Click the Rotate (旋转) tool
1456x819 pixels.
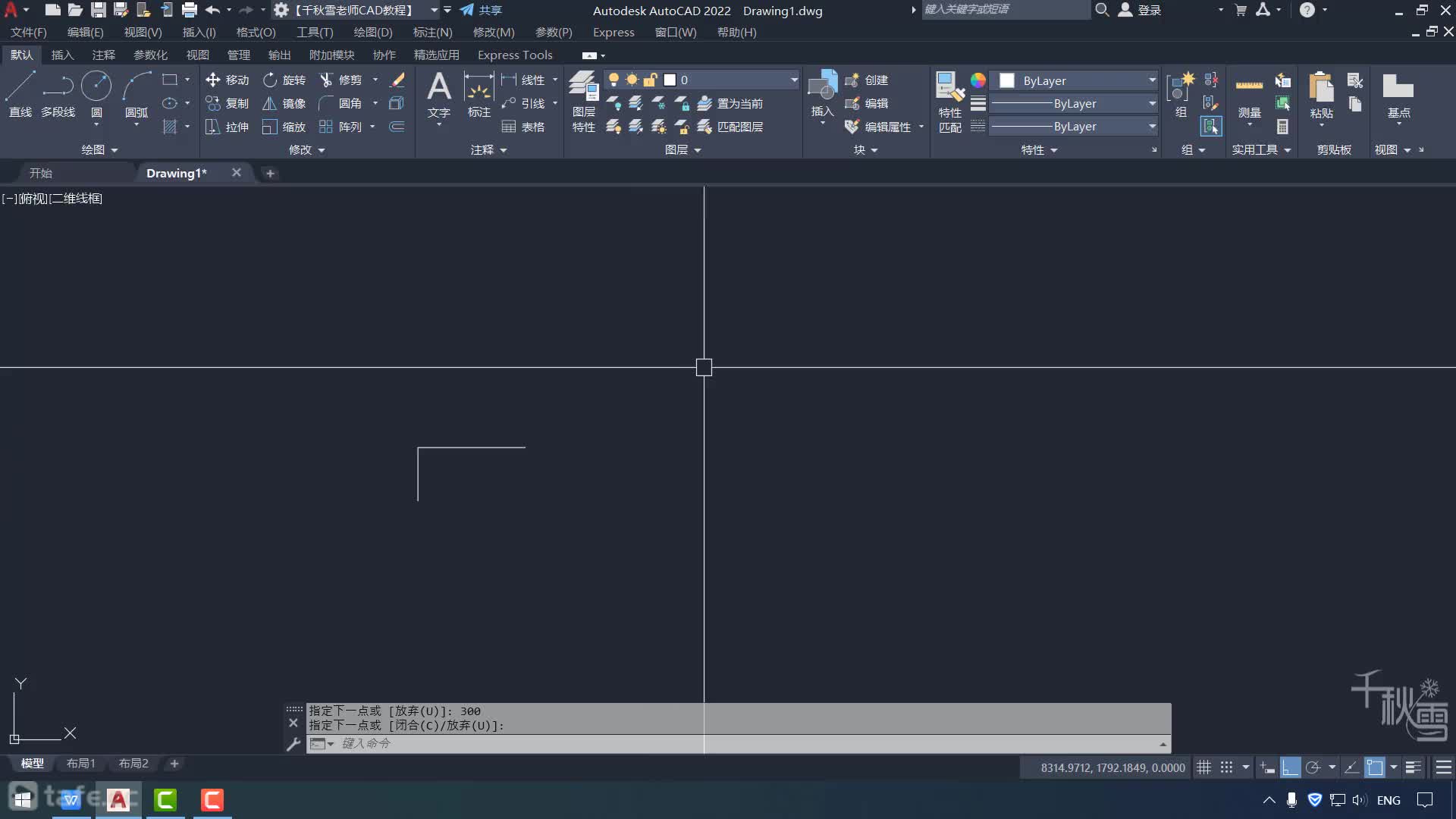point(284,80)
